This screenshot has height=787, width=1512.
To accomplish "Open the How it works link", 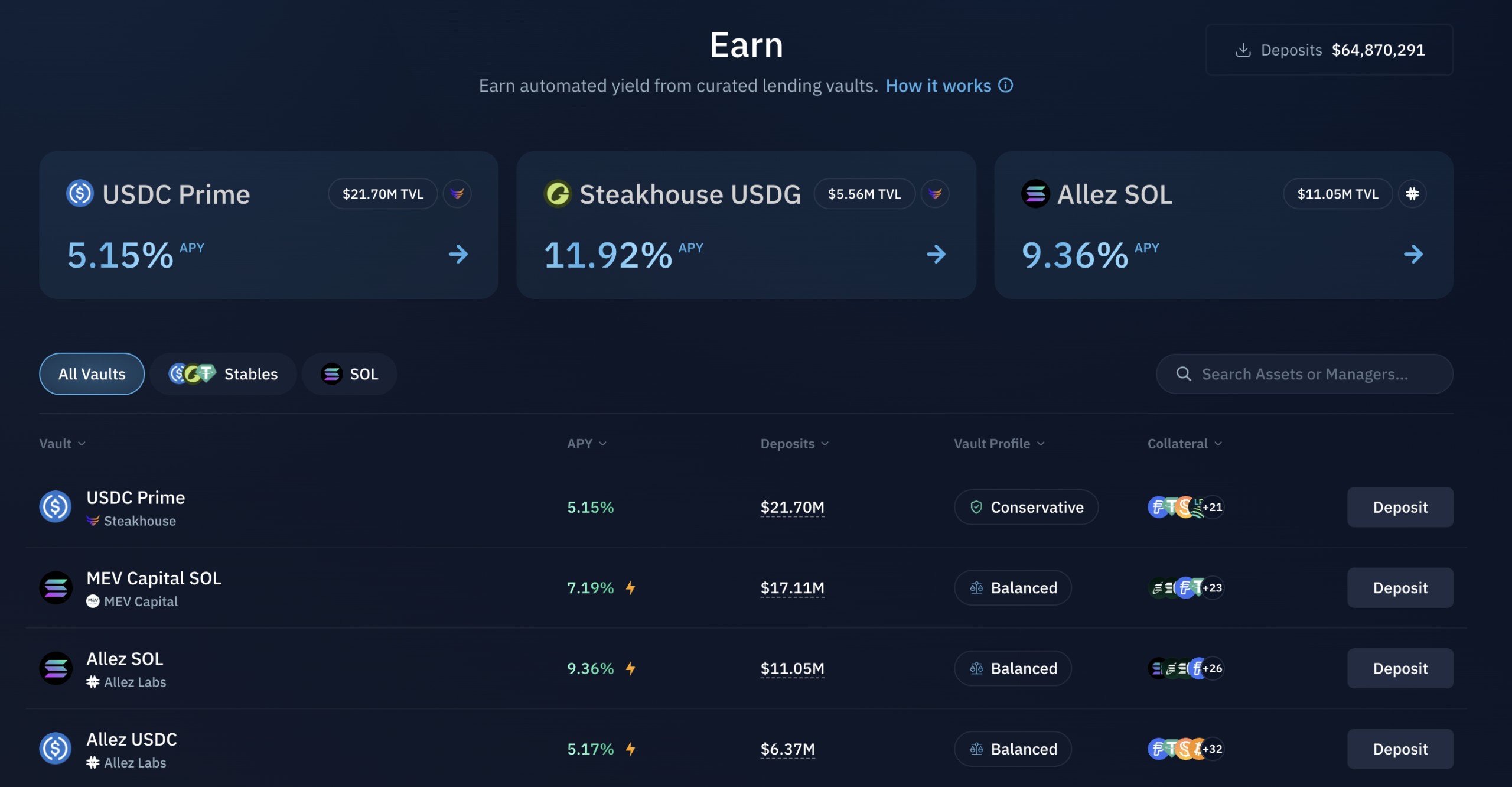I will (938, 86).
